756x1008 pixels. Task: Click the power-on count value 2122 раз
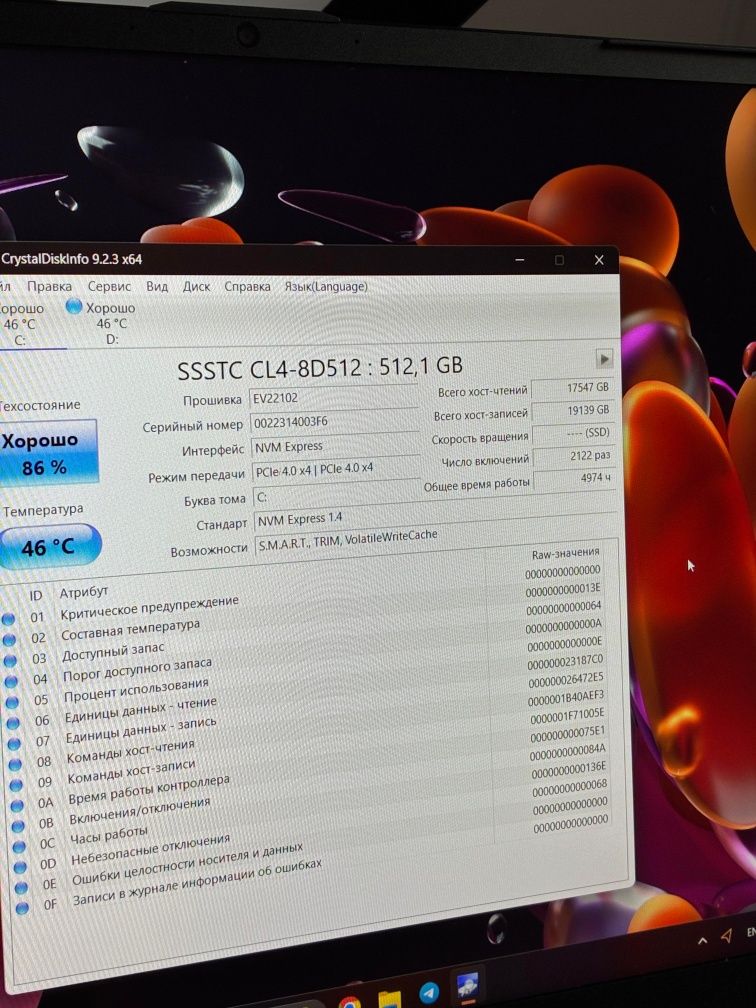(x=574, y=456)
